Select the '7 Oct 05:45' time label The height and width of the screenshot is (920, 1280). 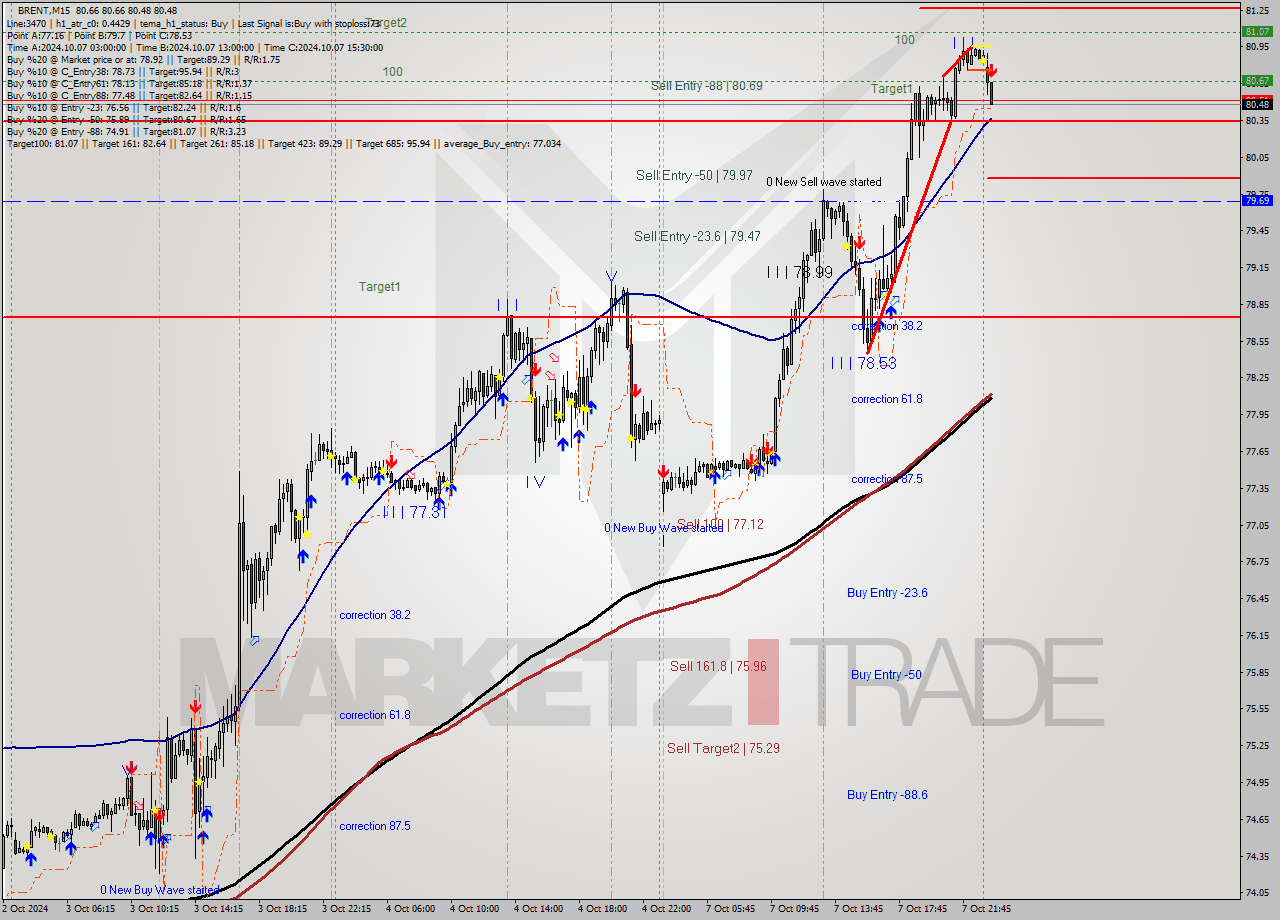click(731, 909)
